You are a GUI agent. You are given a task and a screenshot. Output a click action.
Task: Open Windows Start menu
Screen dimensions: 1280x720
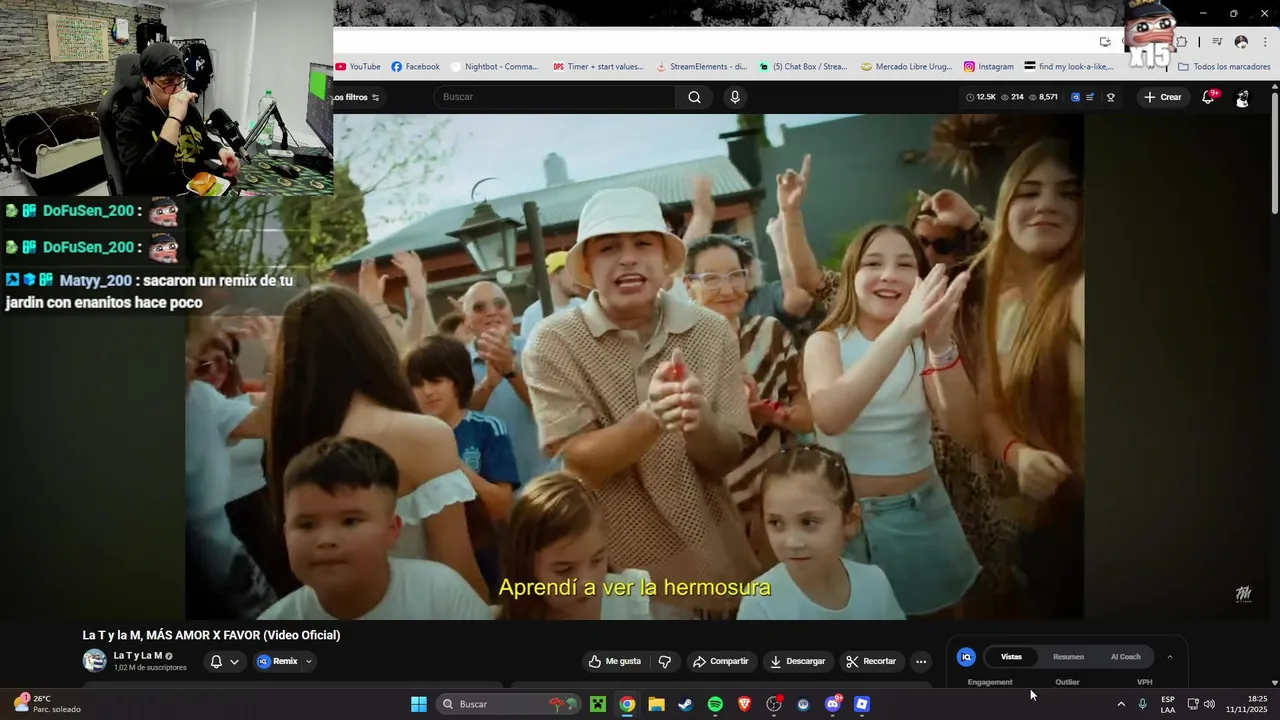(419, 704)
